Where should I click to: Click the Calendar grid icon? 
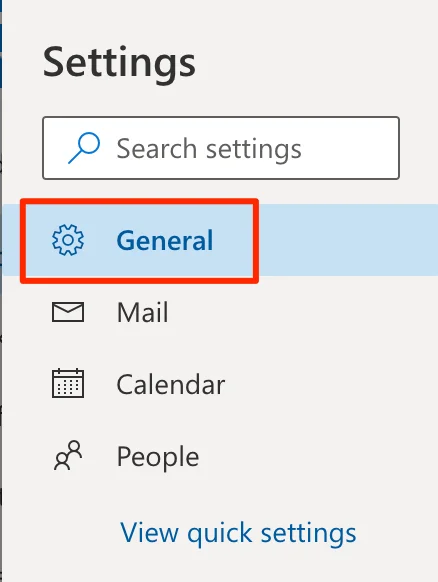(x=68, y=383)
